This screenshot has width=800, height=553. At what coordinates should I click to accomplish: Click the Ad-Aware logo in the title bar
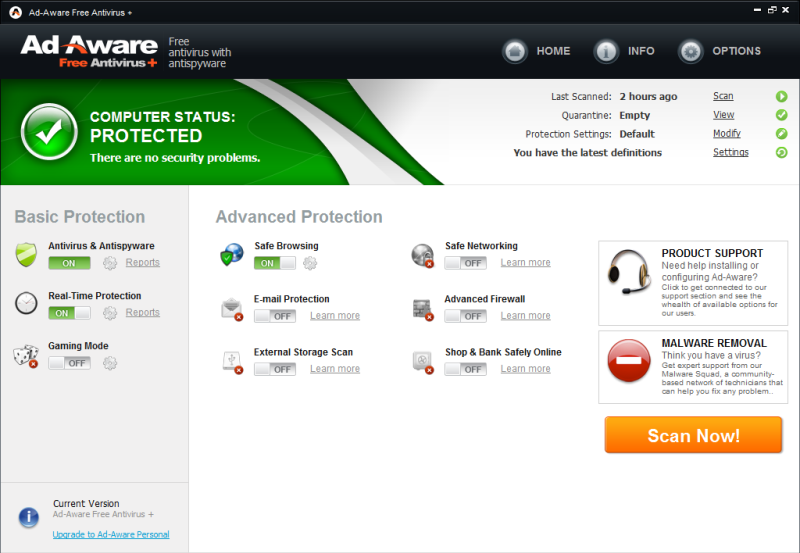tap(15, 12)
